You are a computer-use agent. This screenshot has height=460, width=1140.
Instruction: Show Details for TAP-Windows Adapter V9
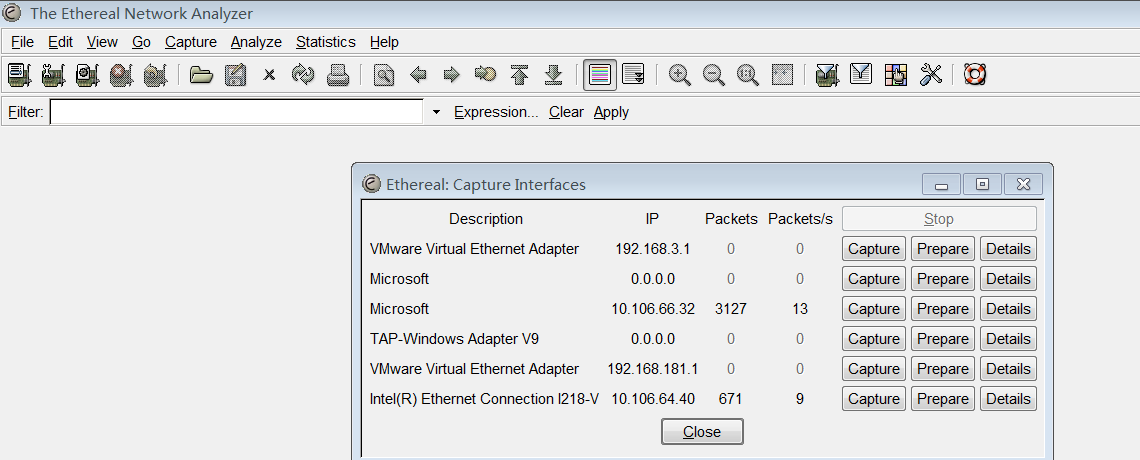click(x=1008, y=339)
